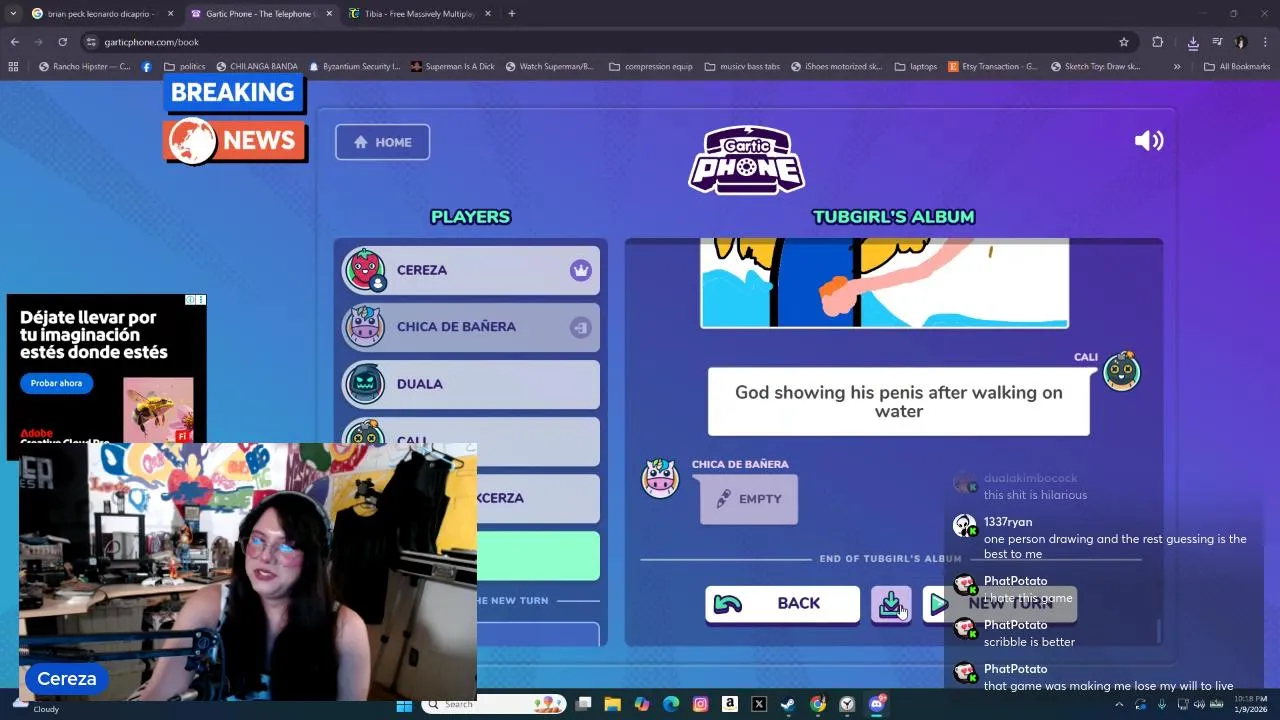Image resolution: width=1280 pixels, height=720 pixels.
Task: Click the Gartic Phone logo
Action: [747, 160]
